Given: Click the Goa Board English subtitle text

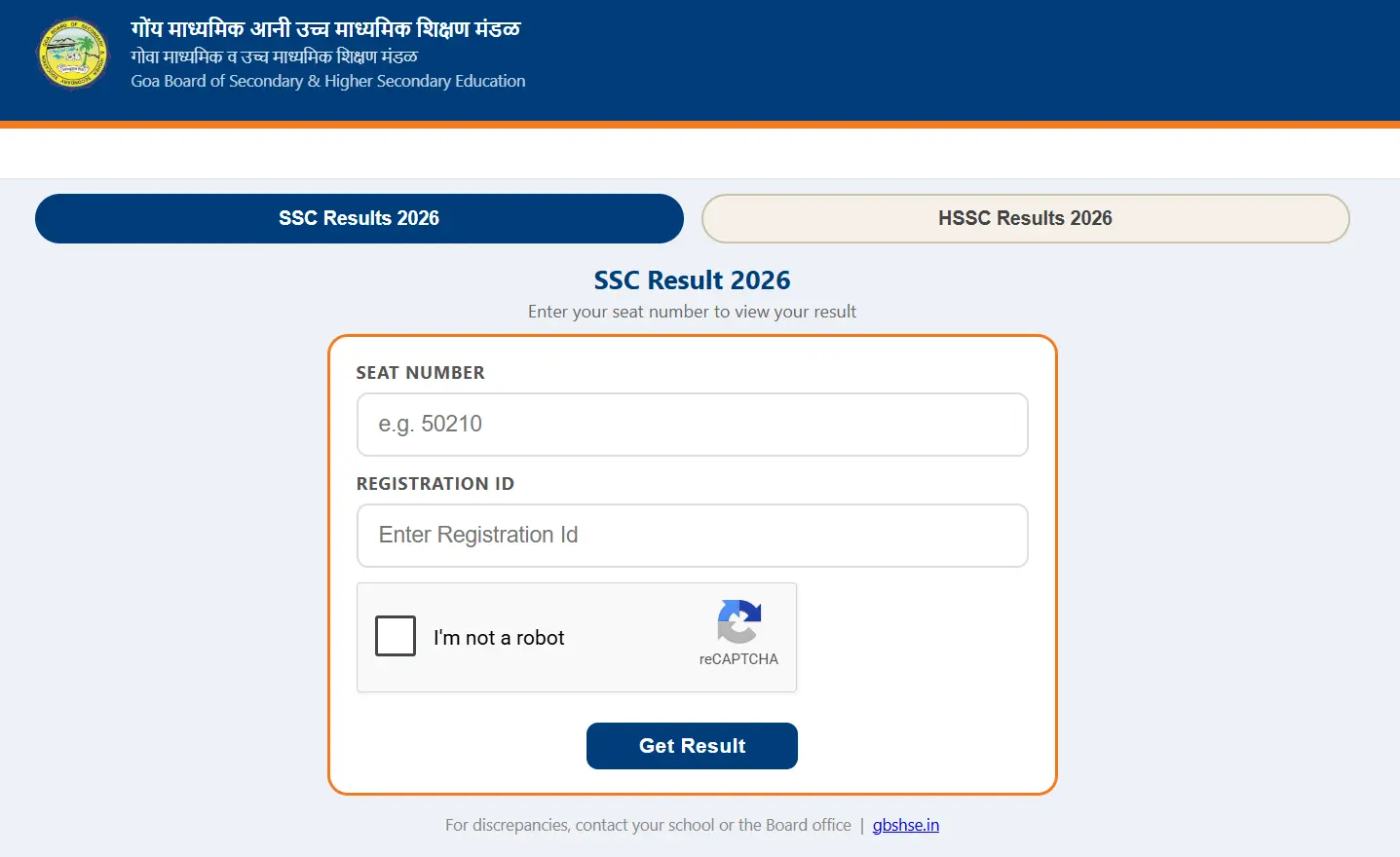Looking at the screenshot, I should (327, 81).
